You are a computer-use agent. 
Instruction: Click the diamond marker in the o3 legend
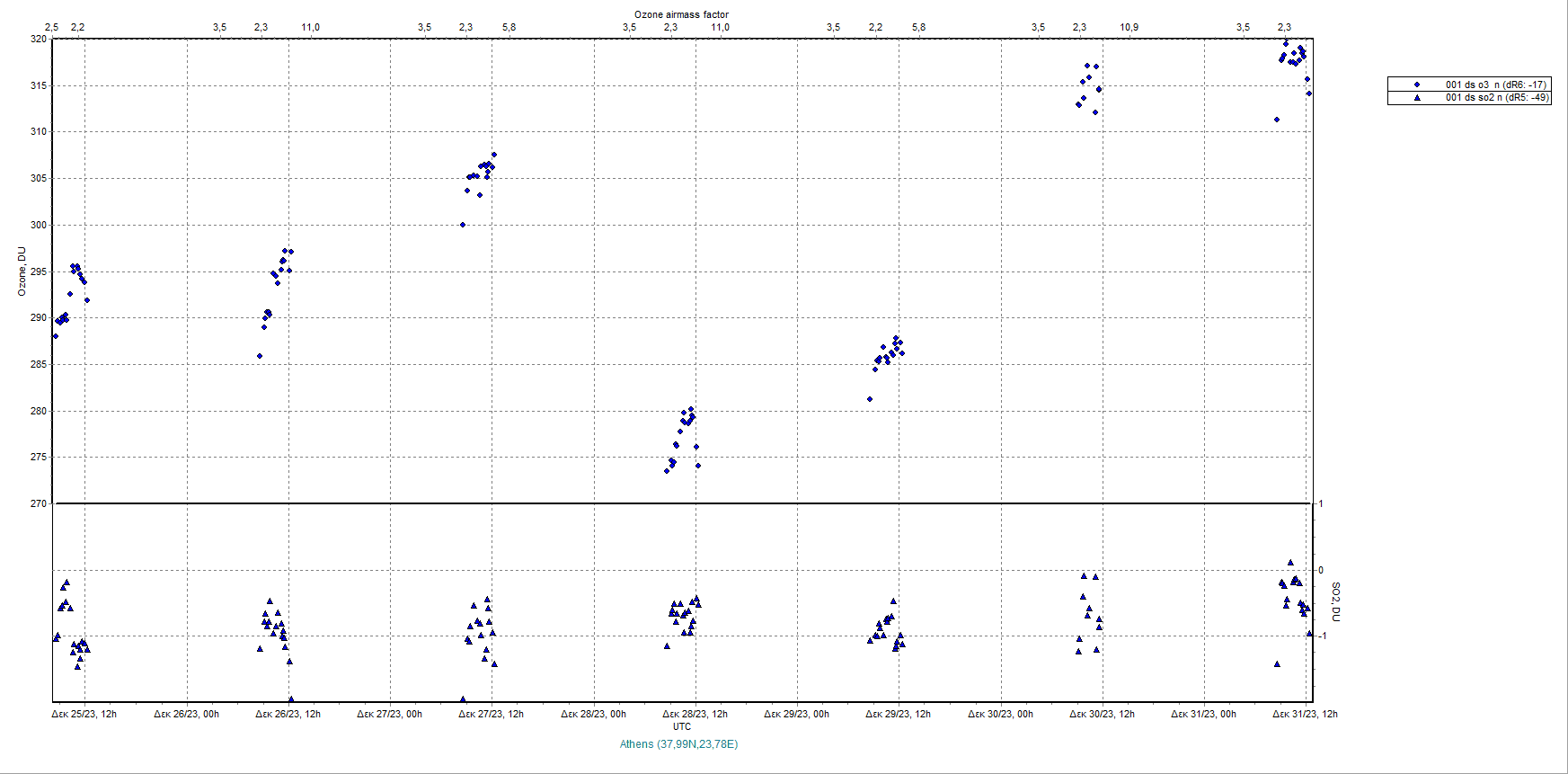point(1417,85)
